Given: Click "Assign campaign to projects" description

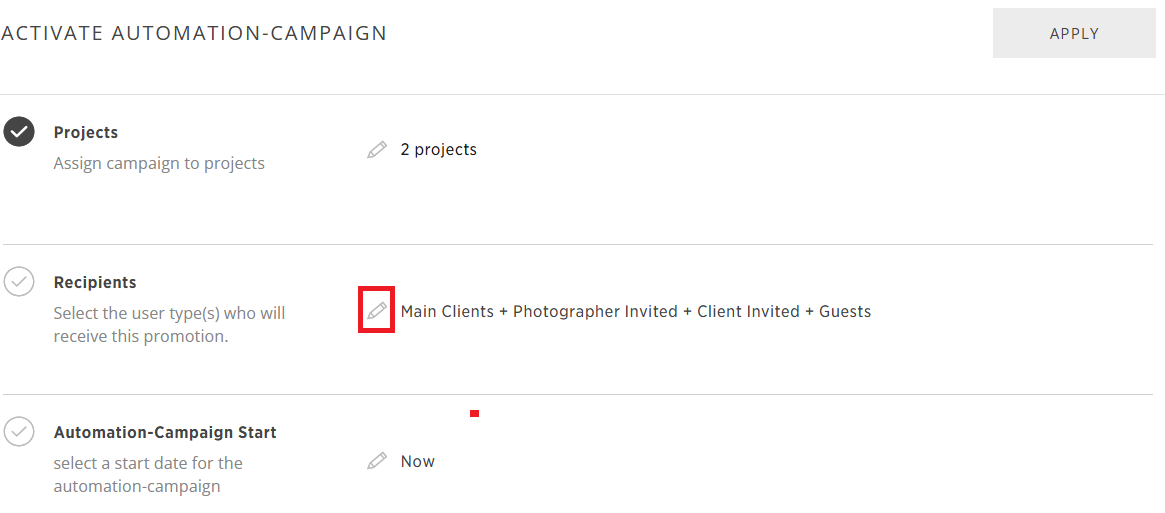Looking at the screenshot, I should click(x=159, y=163).
